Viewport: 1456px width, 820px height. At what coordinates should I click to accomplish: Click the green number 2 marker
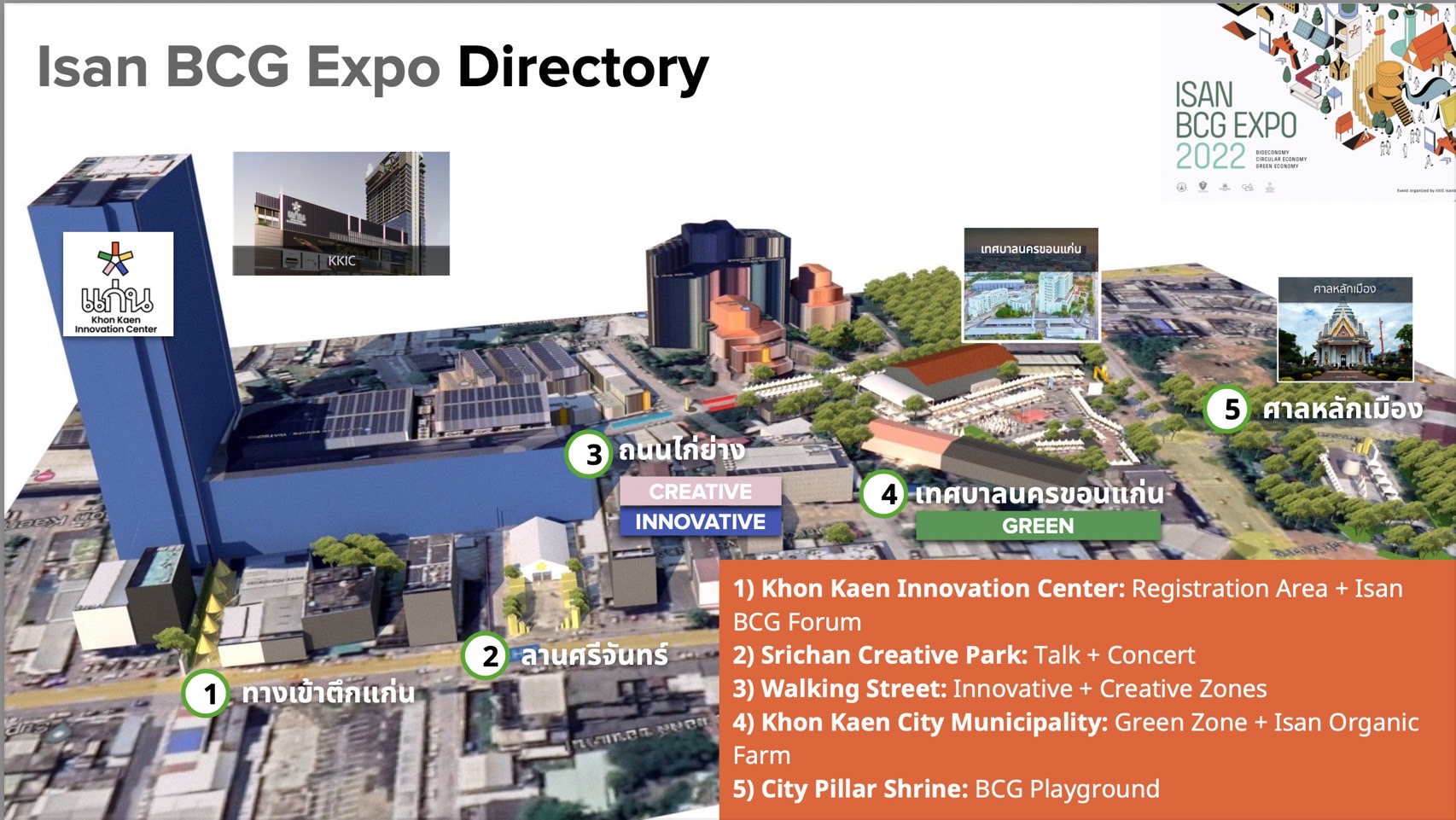pyautogui.click(x=486, y=656)
